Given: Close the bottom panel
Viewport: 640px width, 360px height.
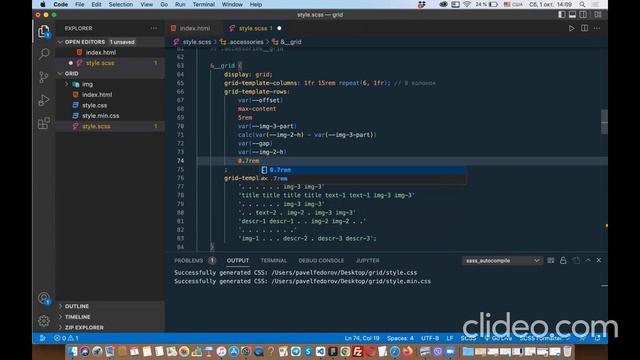Looking at the screenshot, I should point(599,260).
